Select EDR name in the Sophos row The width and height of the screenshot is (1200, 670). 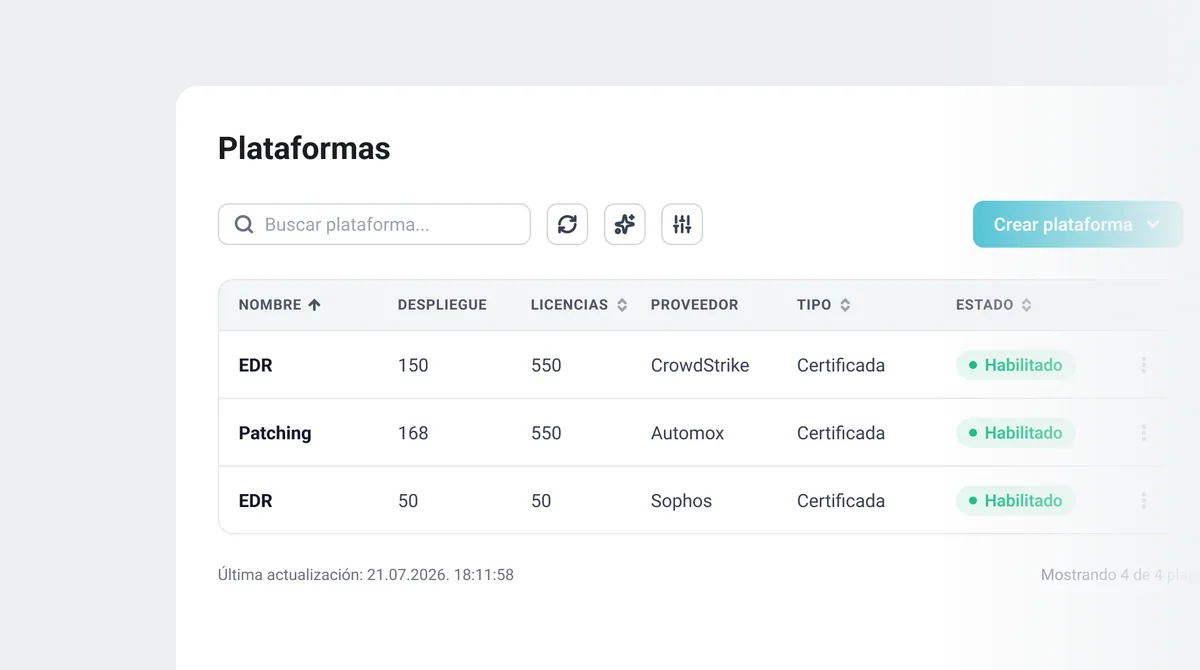[255, 500]
